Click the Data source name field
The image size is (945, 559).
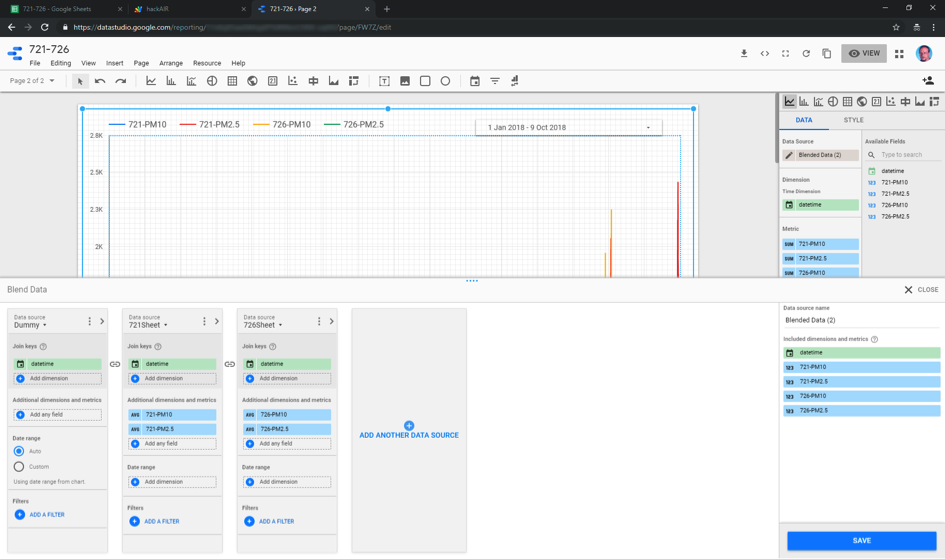pos(861,320)
